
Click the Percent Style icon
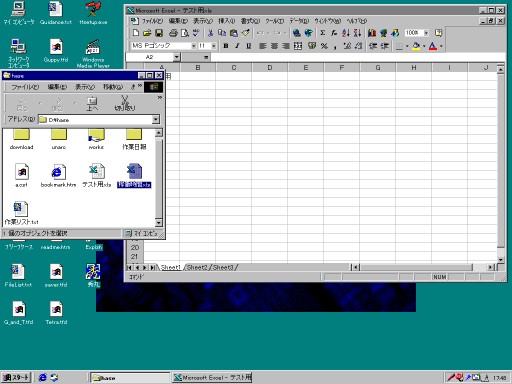click(x=324, y=46)
